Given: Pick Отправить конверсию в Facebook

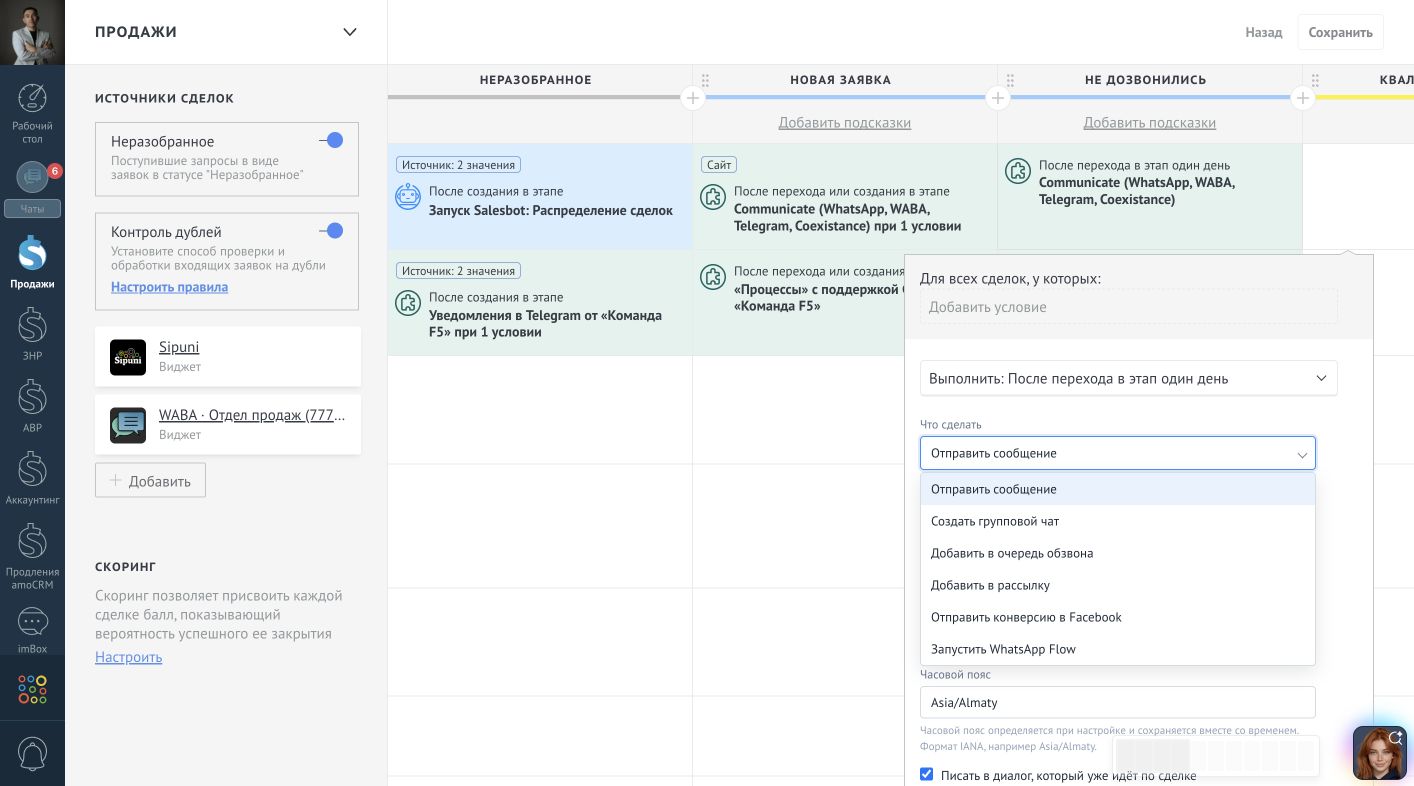Looking at the screenshot, I should pos(1118,617).
